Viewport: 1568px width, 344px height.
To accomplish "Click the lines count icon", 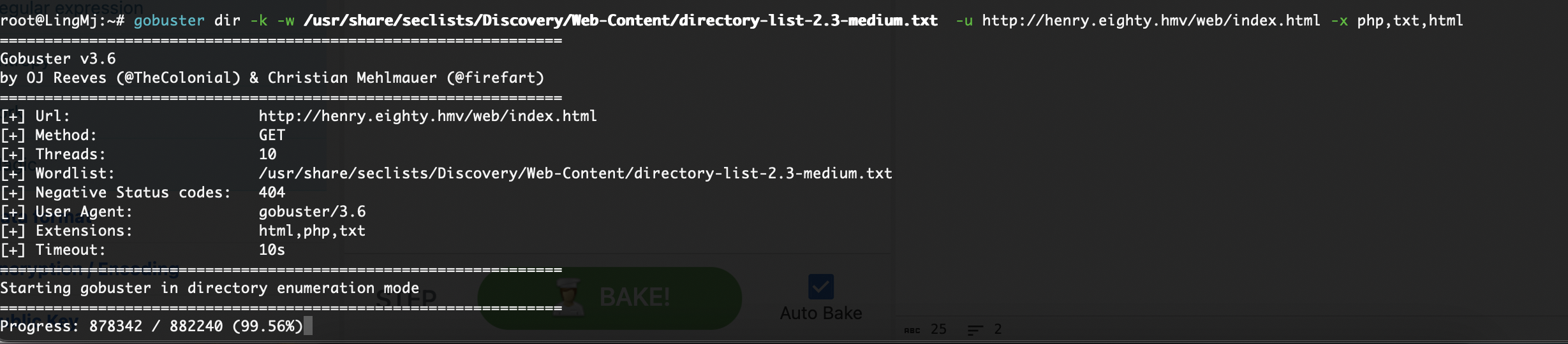I will click(x=975, y=330).
